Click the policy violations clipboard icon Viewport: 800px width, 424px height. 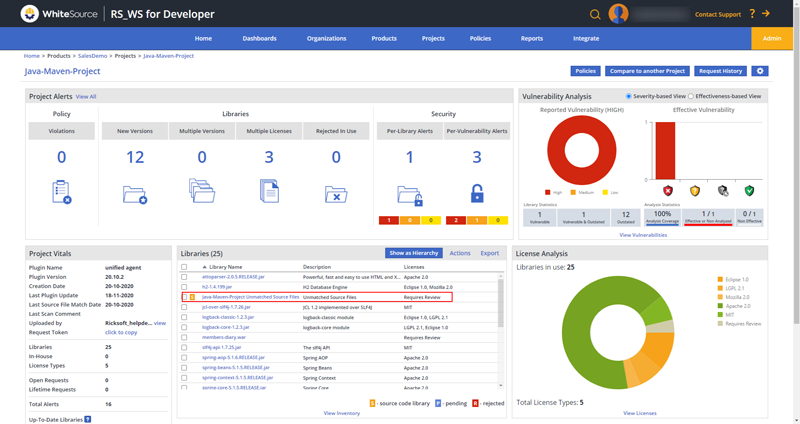[62, 192]
